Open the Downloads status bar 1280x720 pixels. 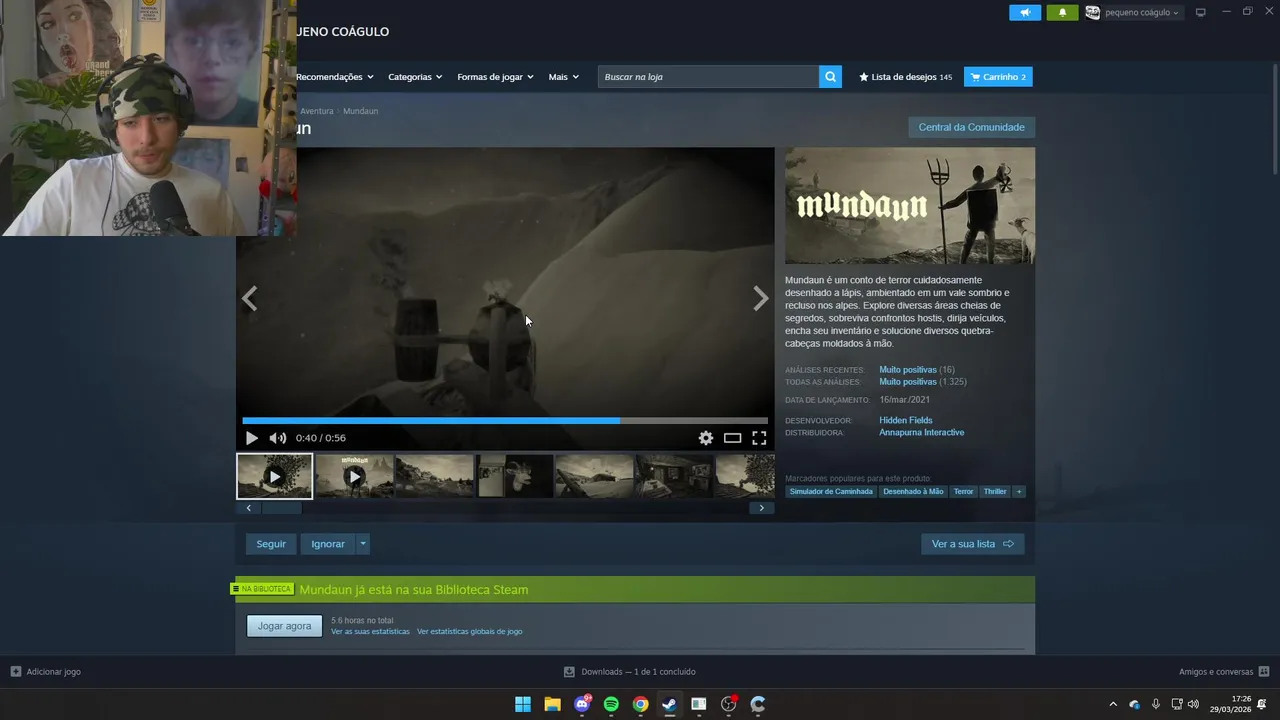630,672
